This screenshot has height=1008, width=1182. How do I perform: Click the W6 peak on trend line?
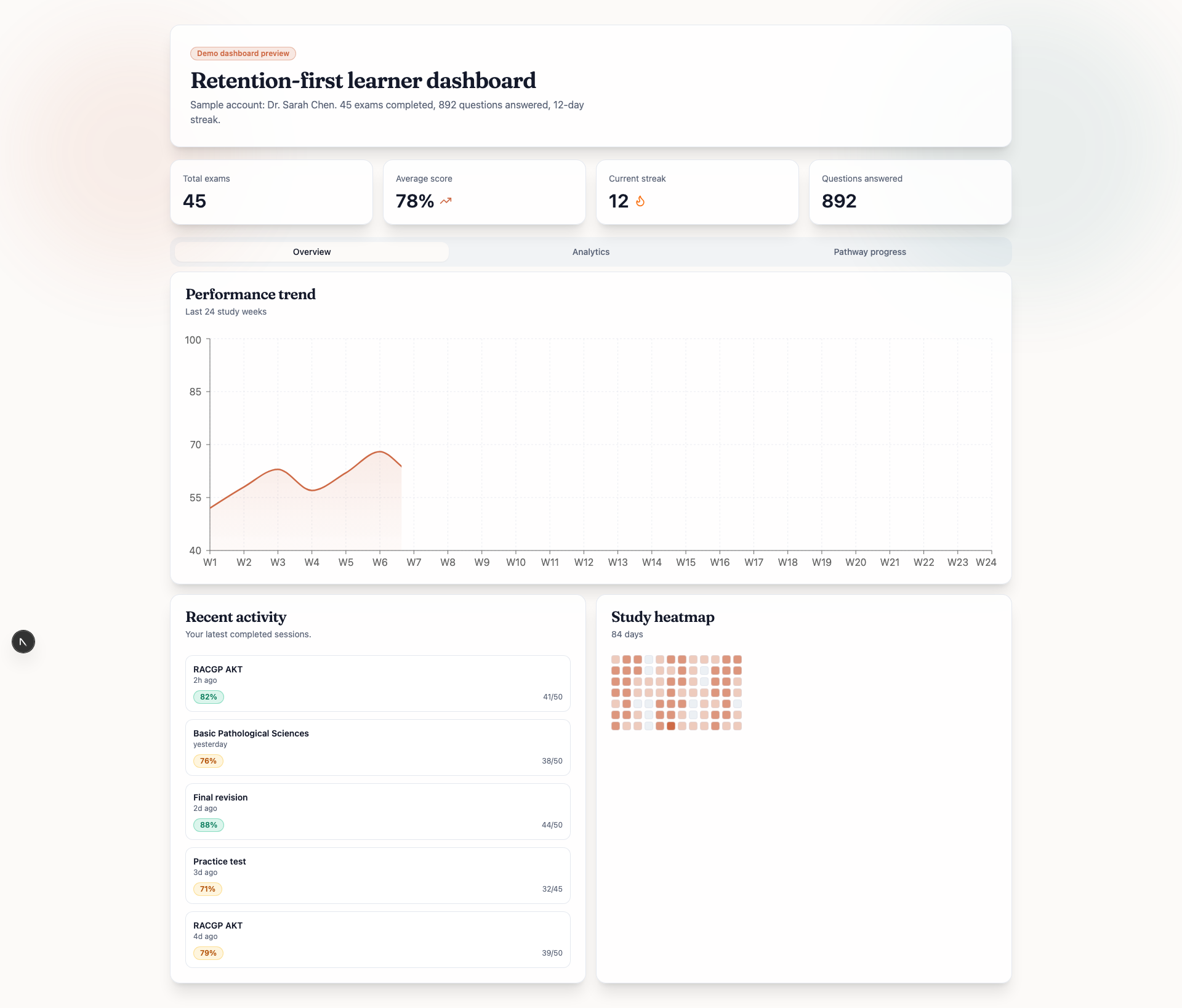380,452
